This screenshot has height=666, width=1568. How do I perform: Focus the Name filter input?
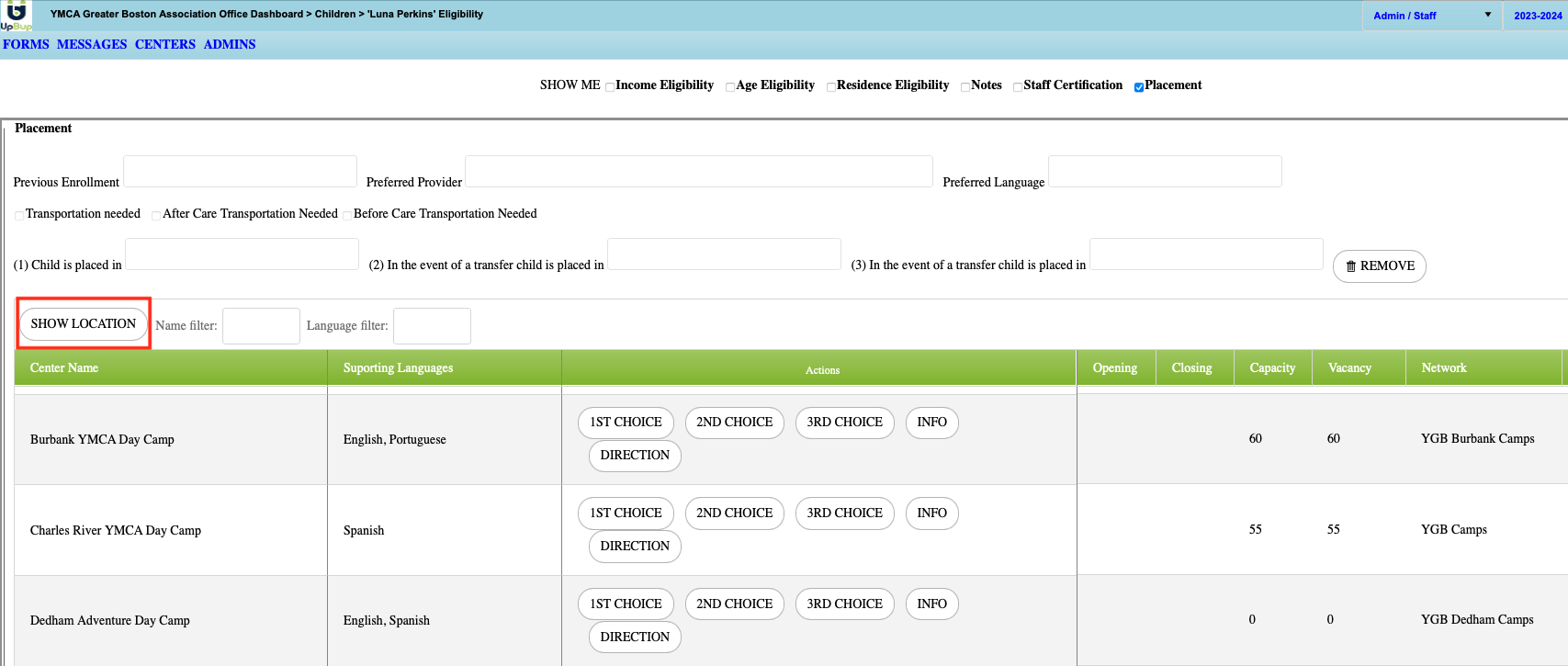[x=261, y=326]
